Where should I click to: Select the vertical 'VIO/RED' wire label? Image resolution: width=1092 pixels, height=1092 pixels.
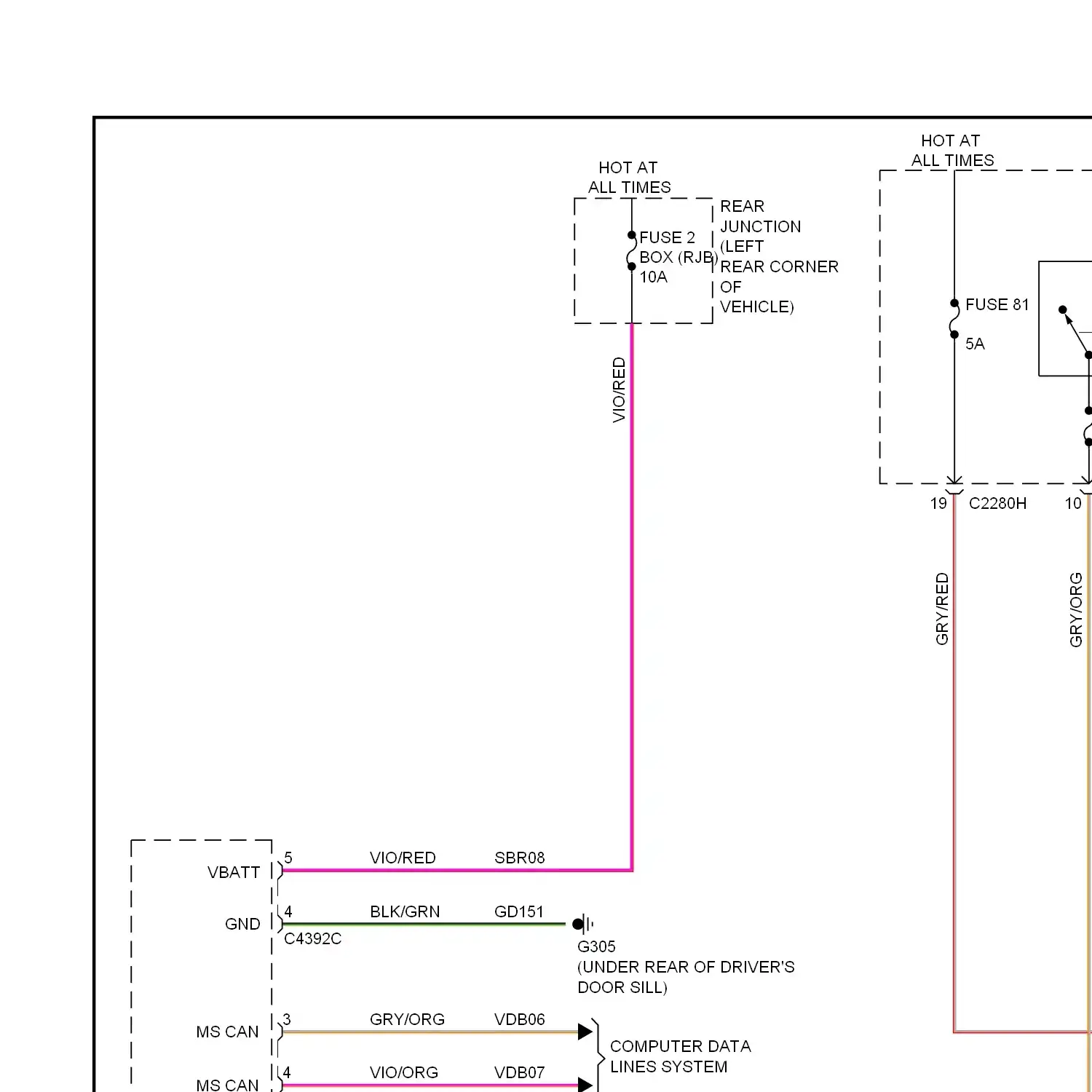pyautogui.click(x=619, y=389)
